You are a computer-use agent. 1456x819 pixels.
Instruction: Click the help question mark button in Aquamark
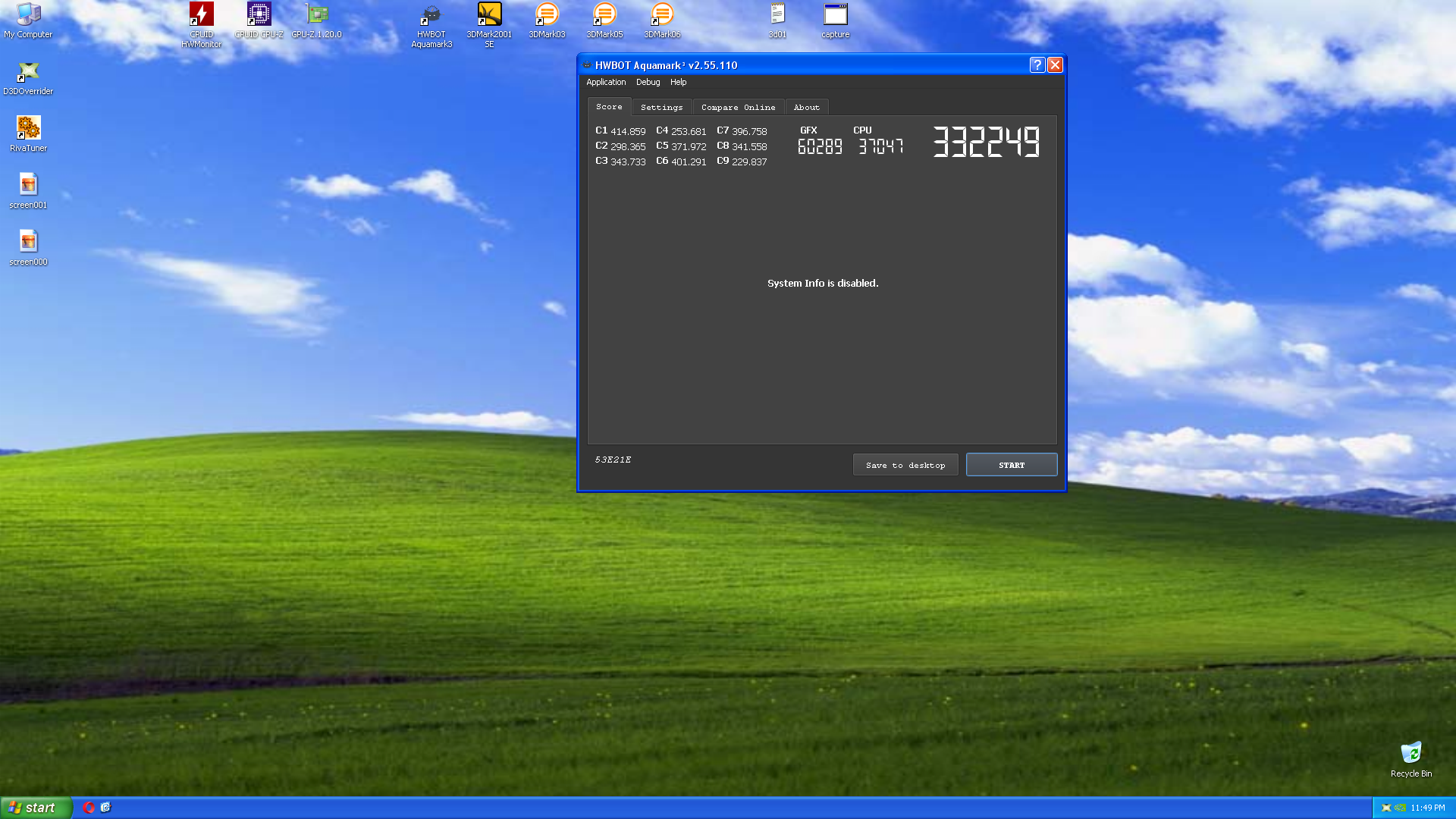click(1037, 65)
